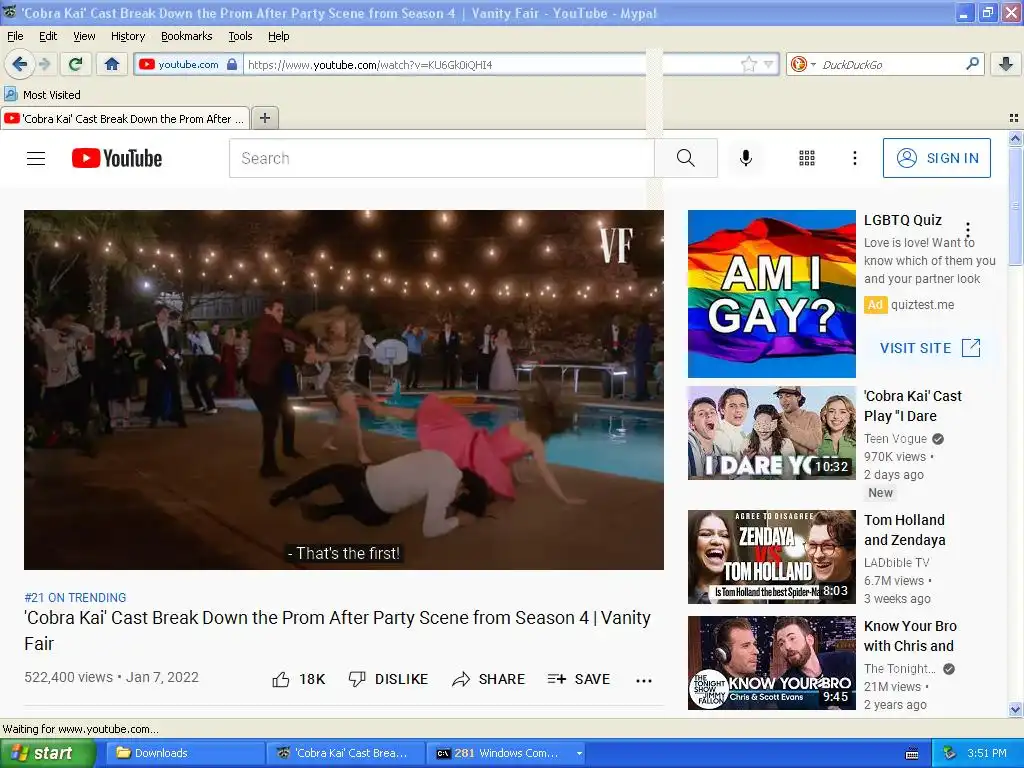
Task: Expand the URL bar history dropdown arrow
Action: click(x=769, y=64)
